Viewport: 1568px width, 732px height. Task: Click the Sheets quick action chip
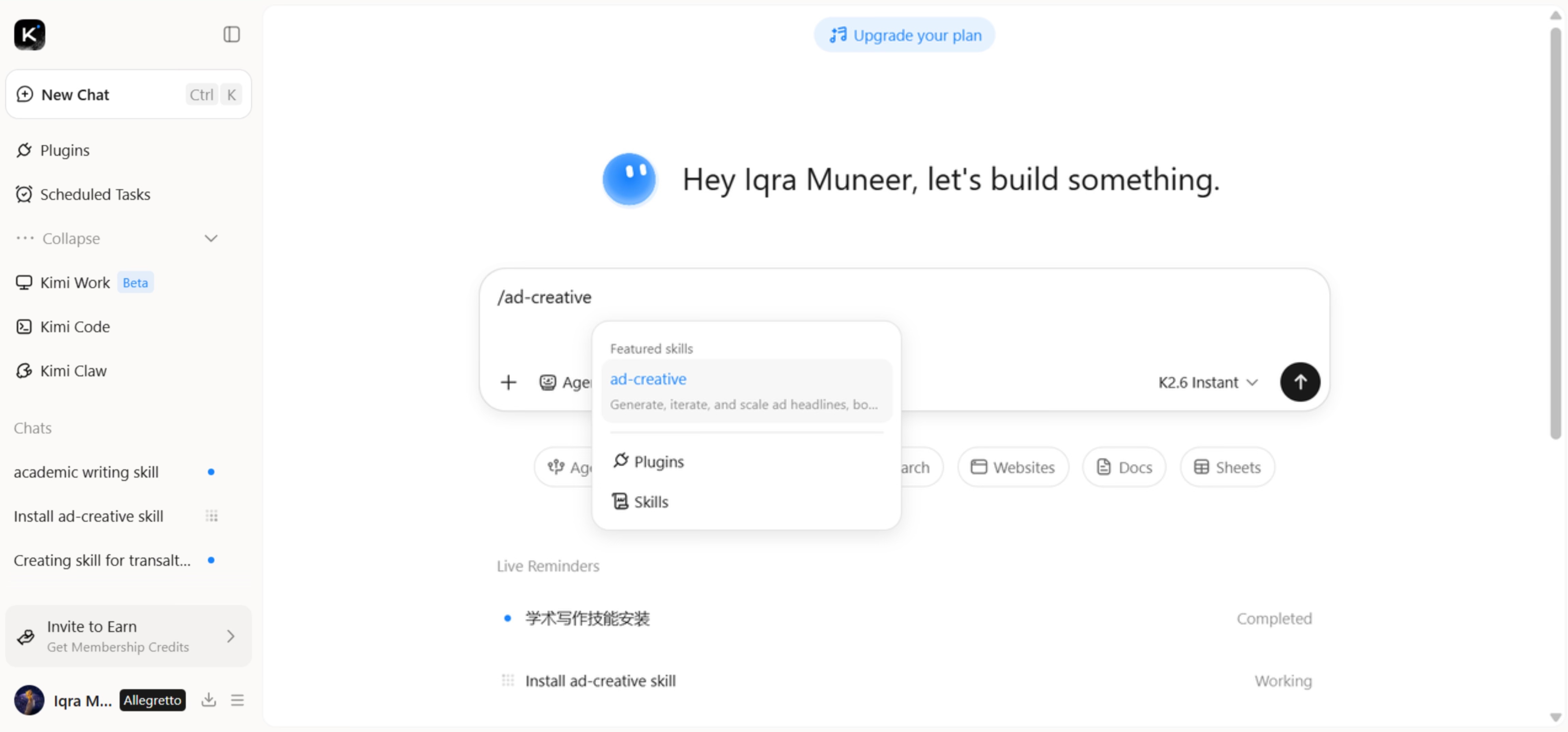click(x=1227, y=467)
